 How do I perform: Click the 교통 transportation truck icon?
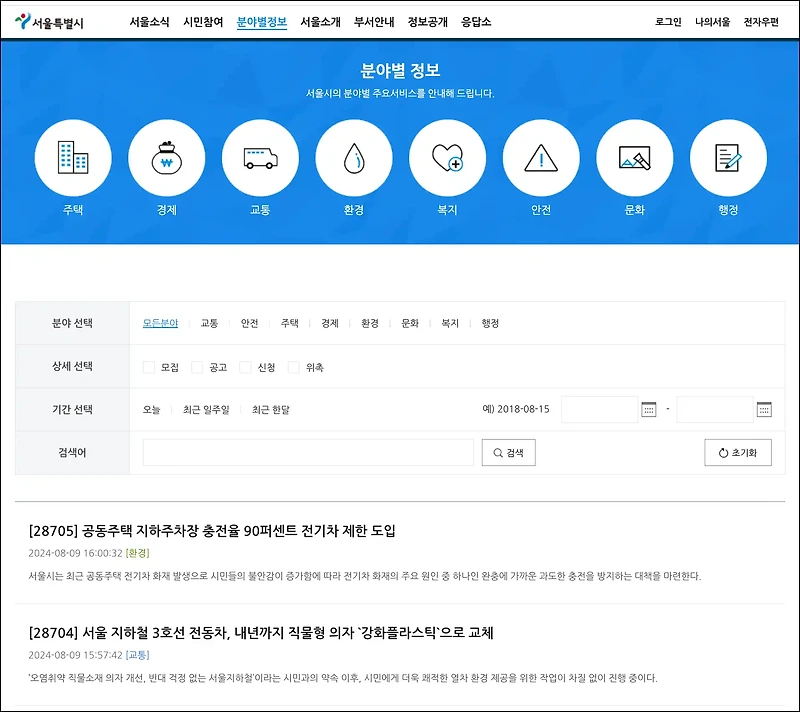click(259, 158)
